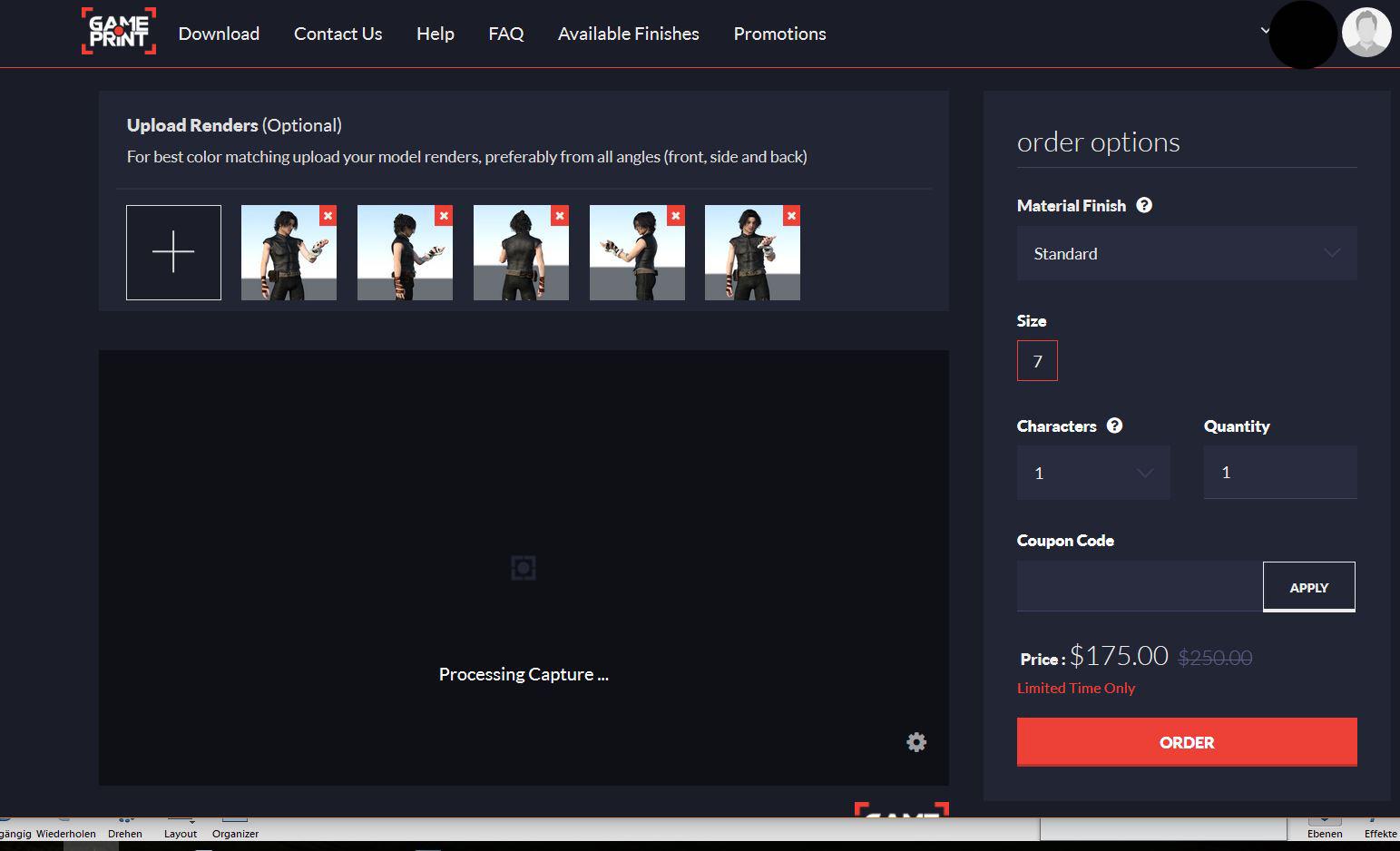This screenshot has width=1400, height=851.
Task: Open Layout in the background app
Action: pos(181,834)
